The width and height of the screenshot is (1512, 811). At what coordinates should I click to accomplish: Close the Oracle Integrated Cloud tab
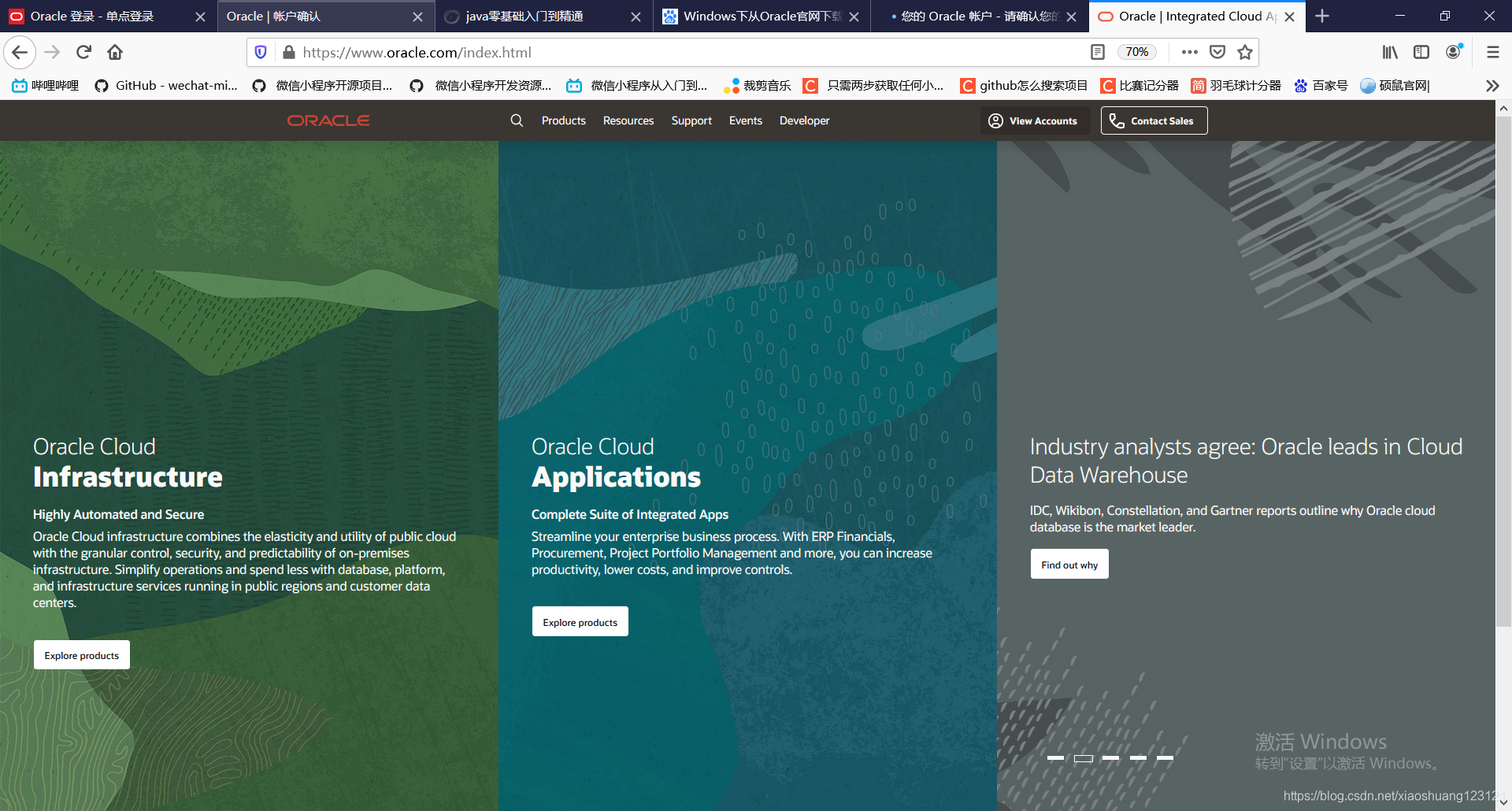point(1289,17)
